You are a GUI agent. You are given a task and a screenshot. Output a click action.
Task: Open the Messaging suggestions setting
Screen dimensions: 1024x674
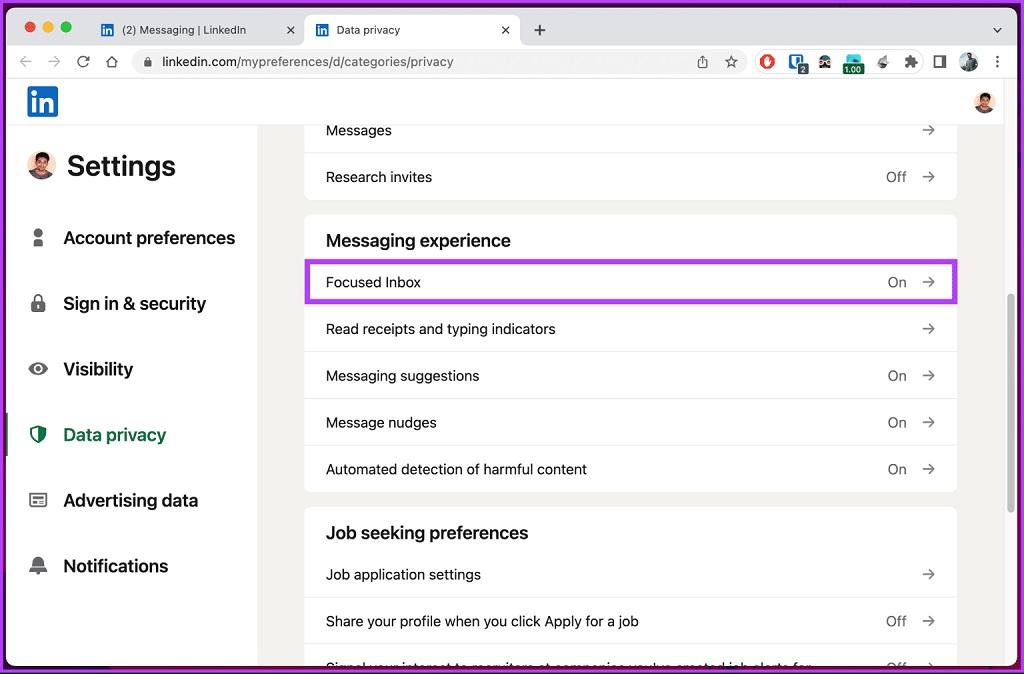click(x=630, y=376)
